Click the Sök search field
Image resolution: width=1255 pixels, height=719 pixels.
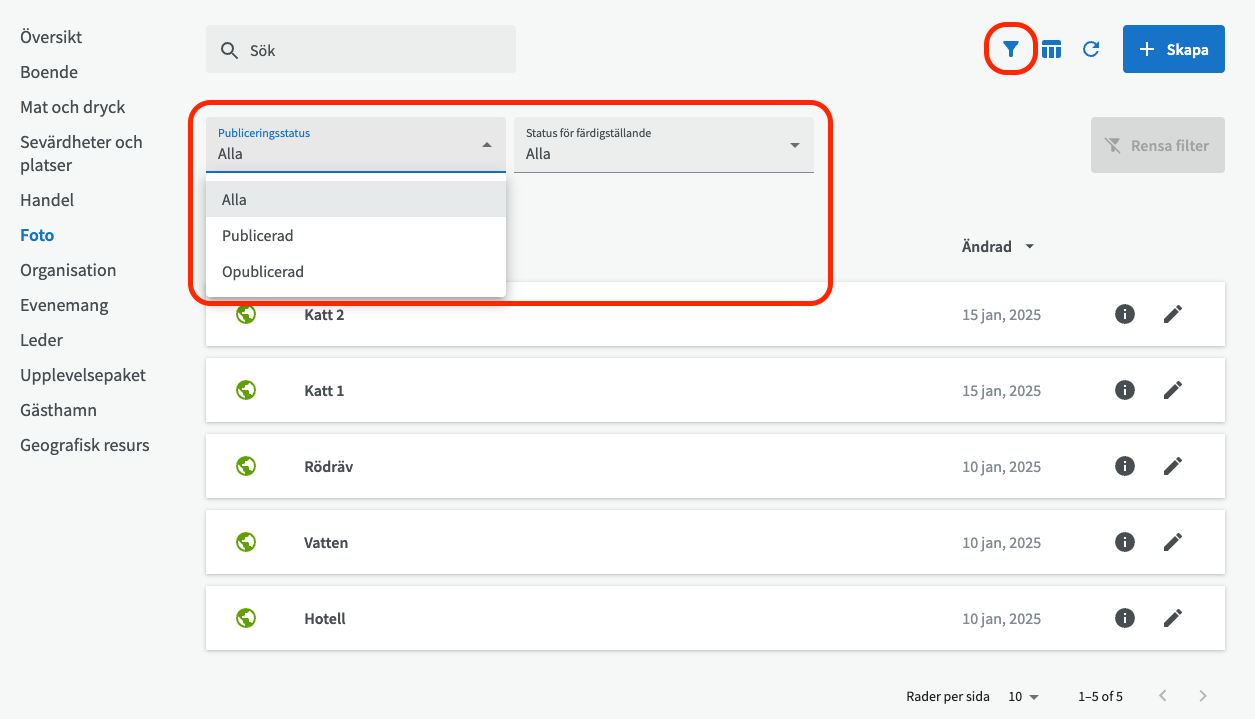(360, 50)
